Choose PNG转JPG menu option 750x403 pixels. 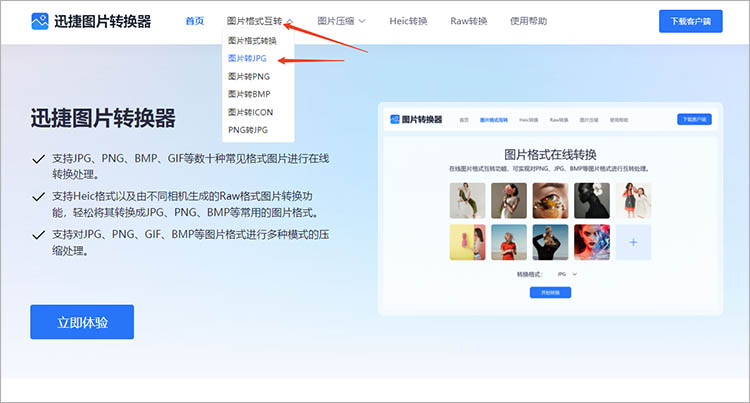pos(249,130)
